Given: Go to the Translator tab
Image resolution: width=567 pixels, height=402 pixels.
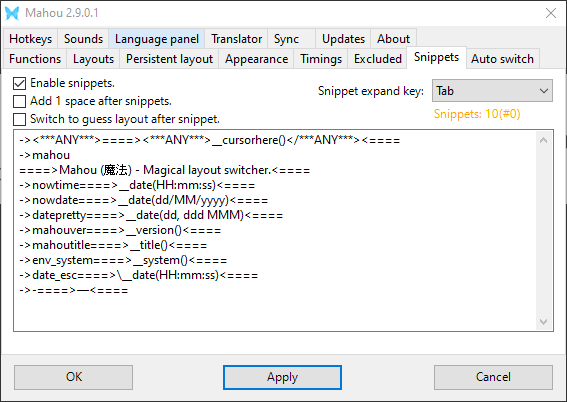Looking at the screenshot, I should pos(236,39).
